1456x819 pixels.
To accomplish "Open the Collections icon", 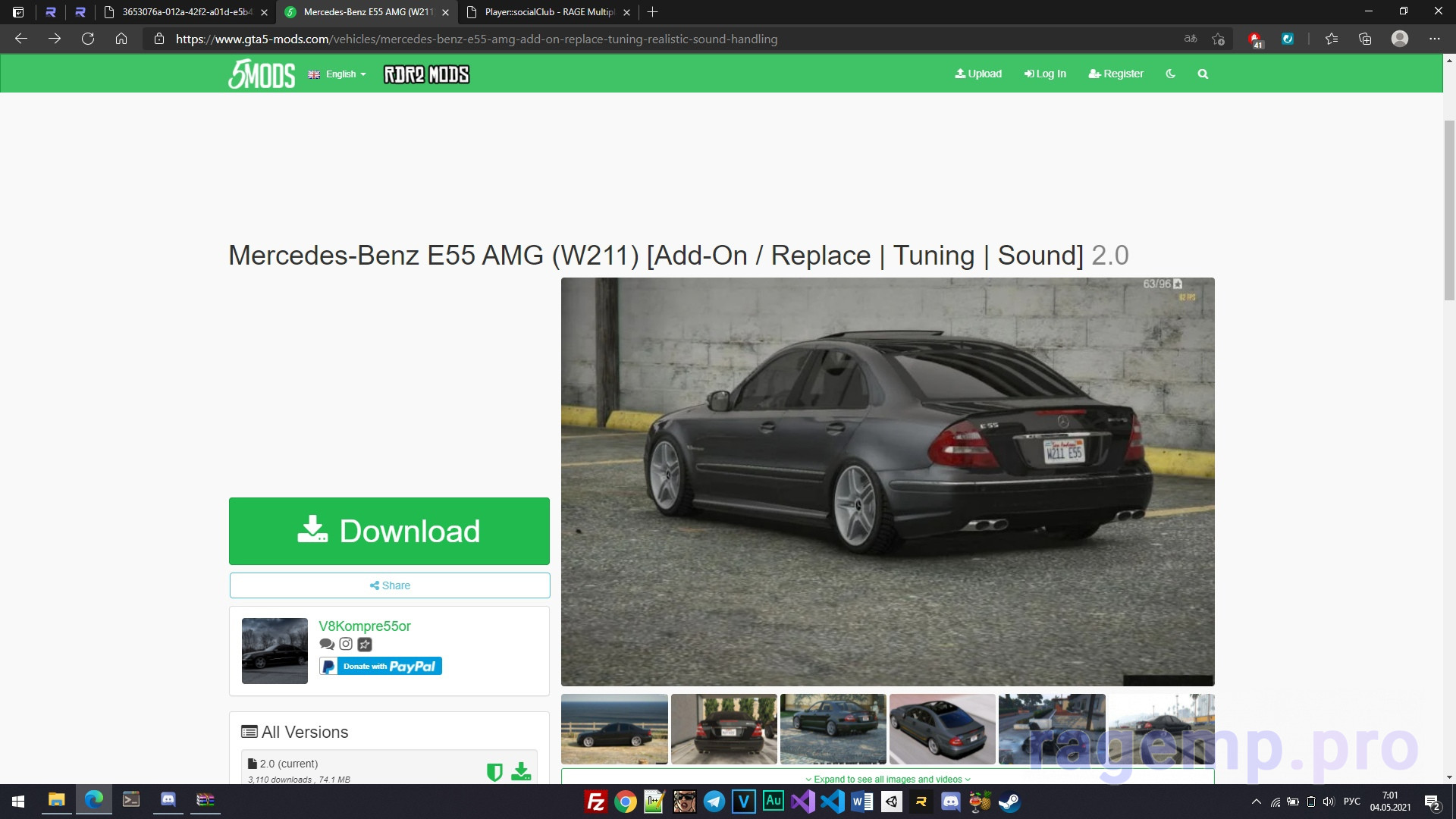I will (1365, 39).
